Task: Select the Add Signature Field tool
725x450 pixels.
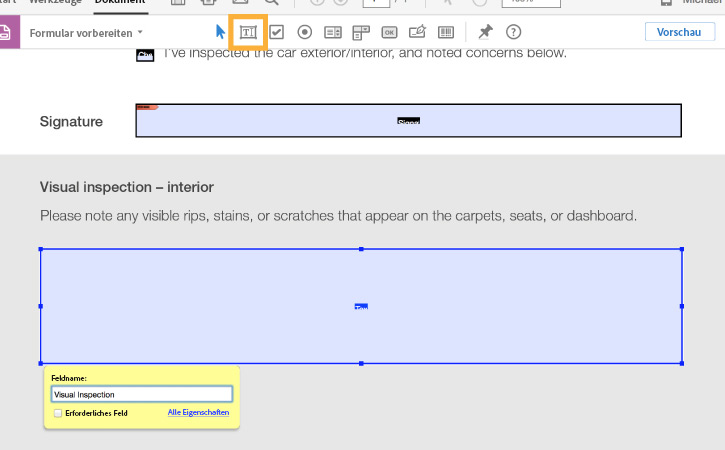Action: click(418, 31)
